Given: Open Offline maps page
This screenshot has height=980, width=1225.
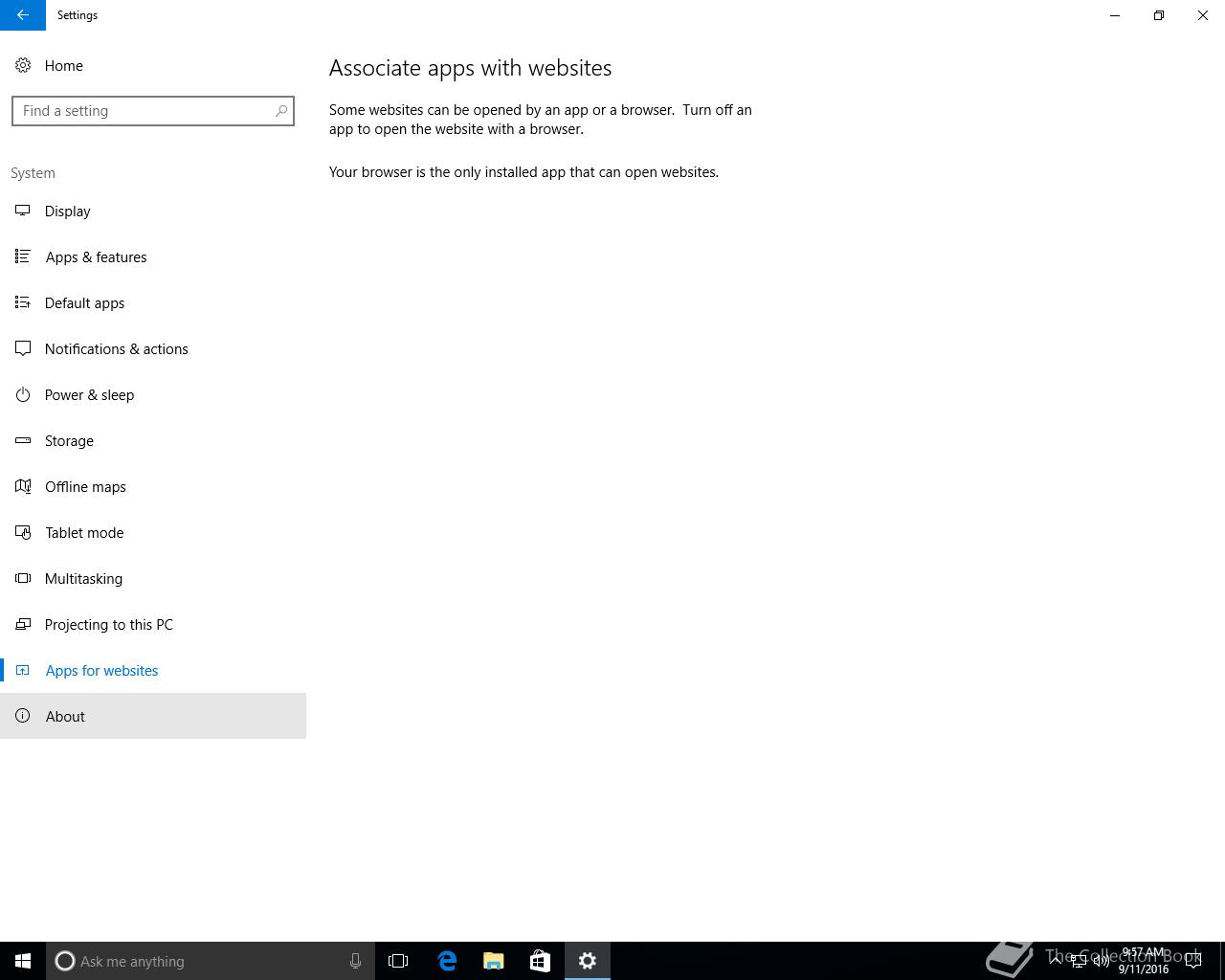Looking at the screenshot, I should [153, 486].
